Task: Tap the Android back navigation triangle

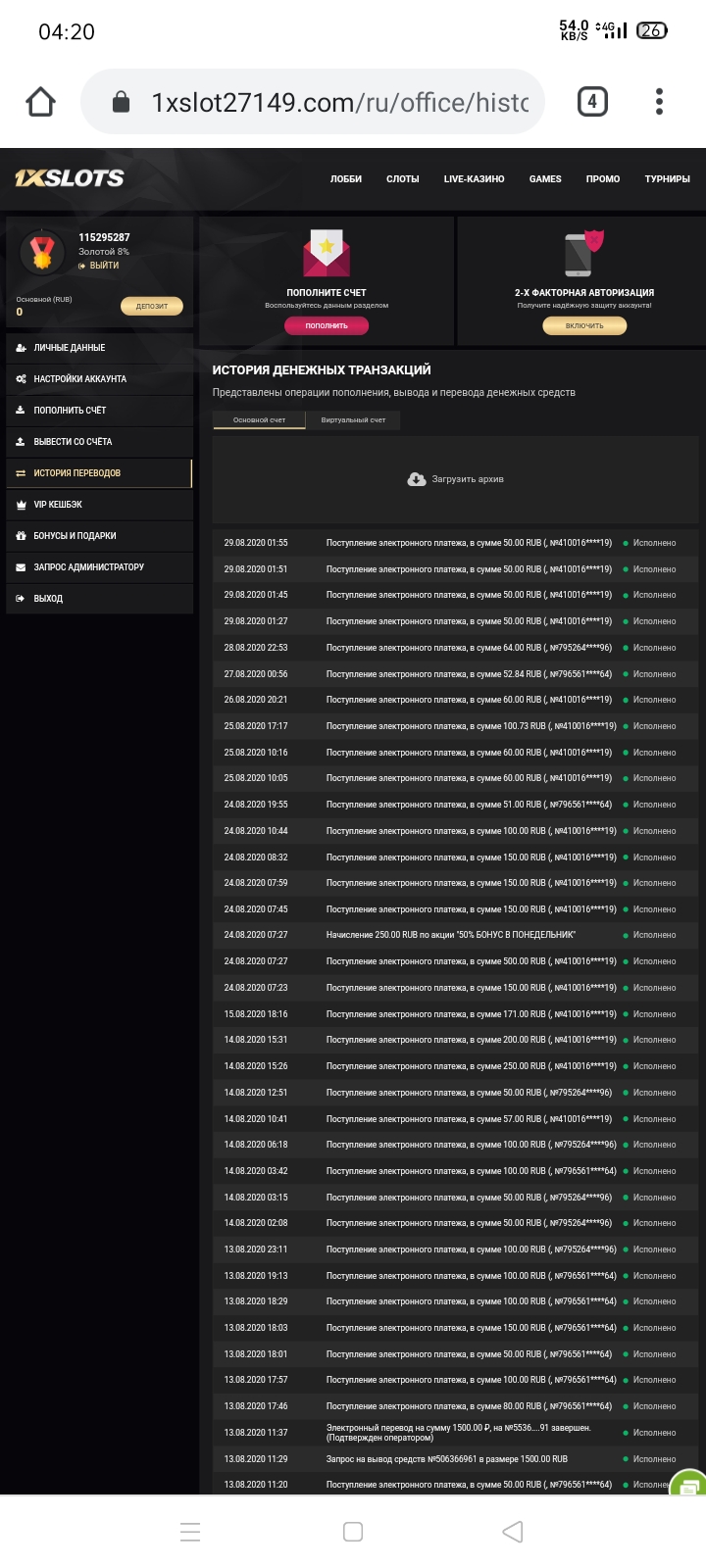Action: (512, 1532)
